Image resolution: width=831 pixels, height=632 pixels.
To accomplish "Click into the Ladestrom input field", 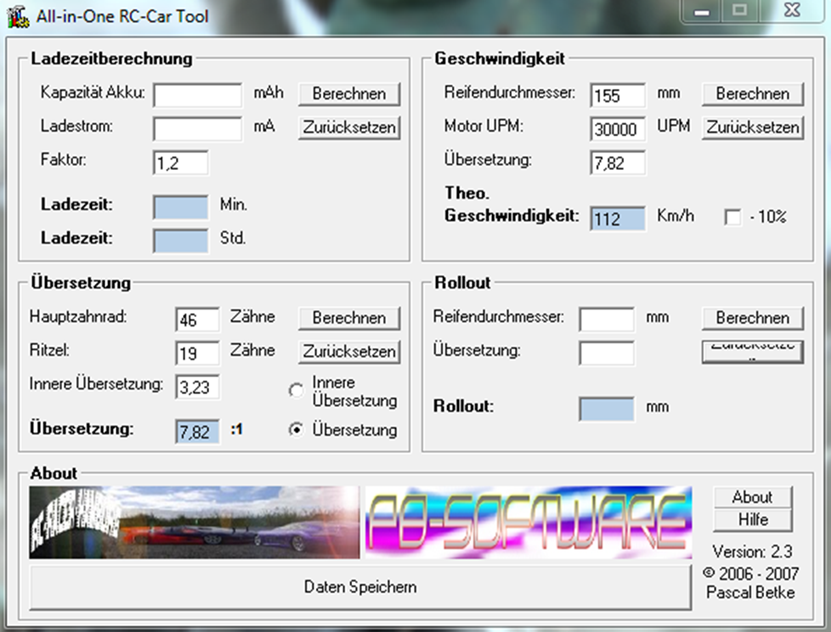I will [x=198, y=129].
